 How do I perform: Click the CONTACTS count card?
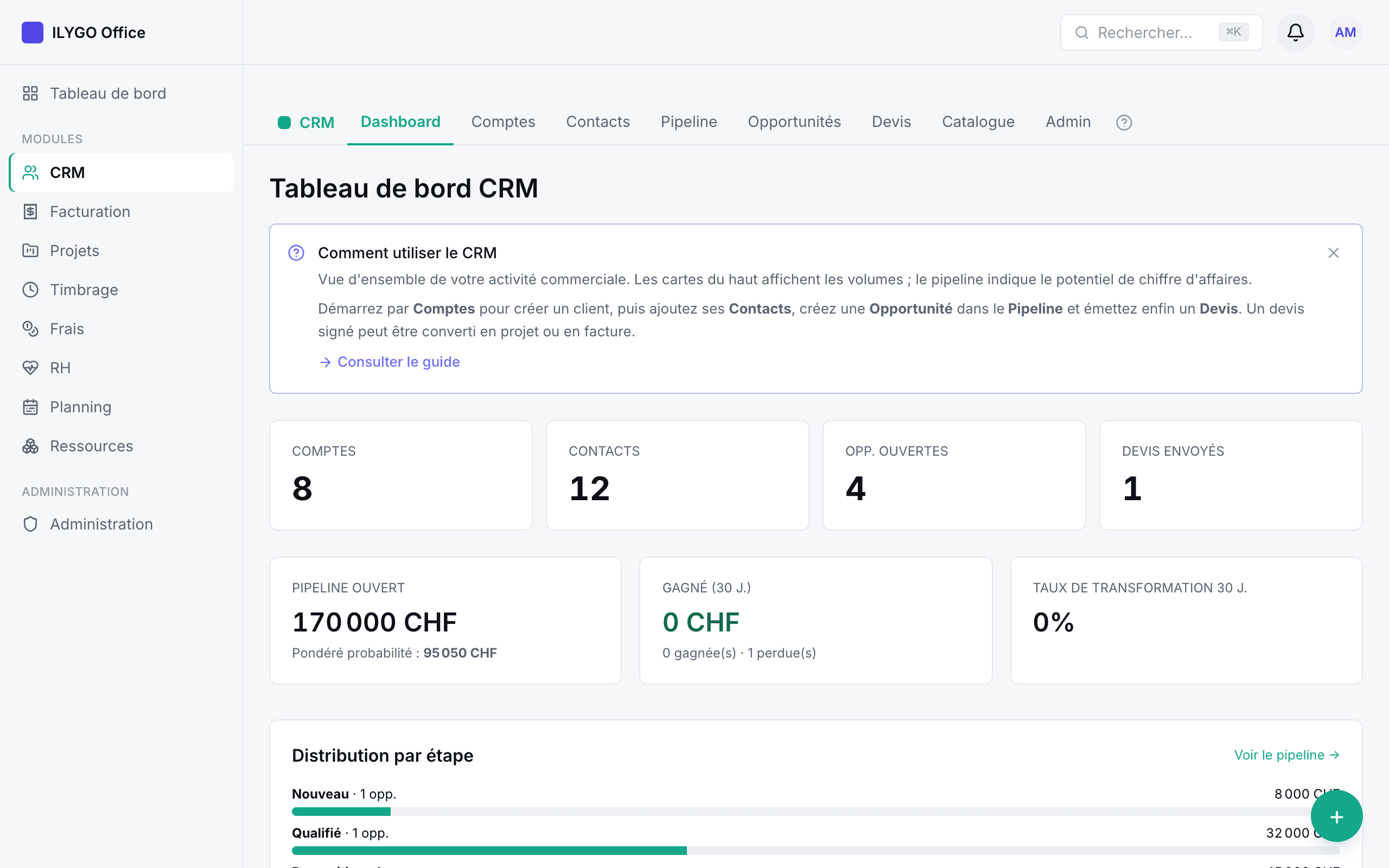[x=677, y=475]
